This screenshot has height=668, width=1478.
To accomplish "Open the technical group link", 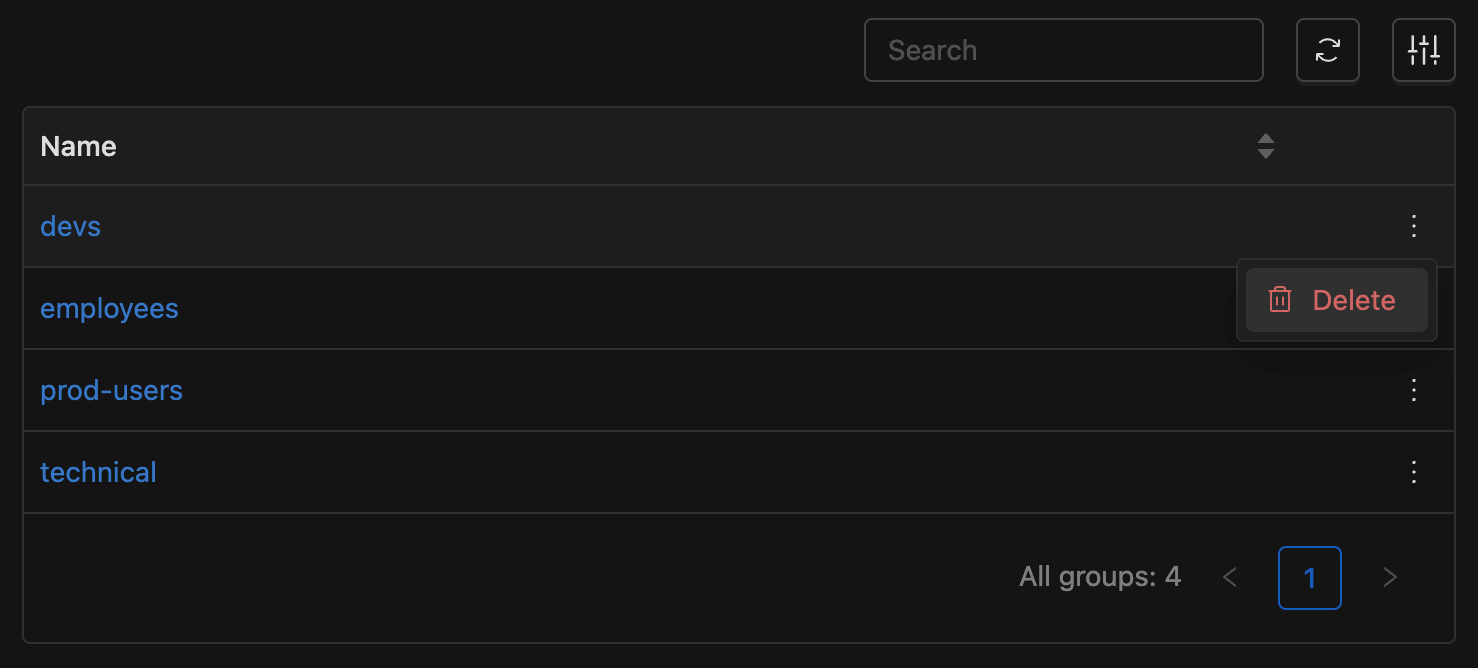I will pyautogui.click(x=98, y=472).
